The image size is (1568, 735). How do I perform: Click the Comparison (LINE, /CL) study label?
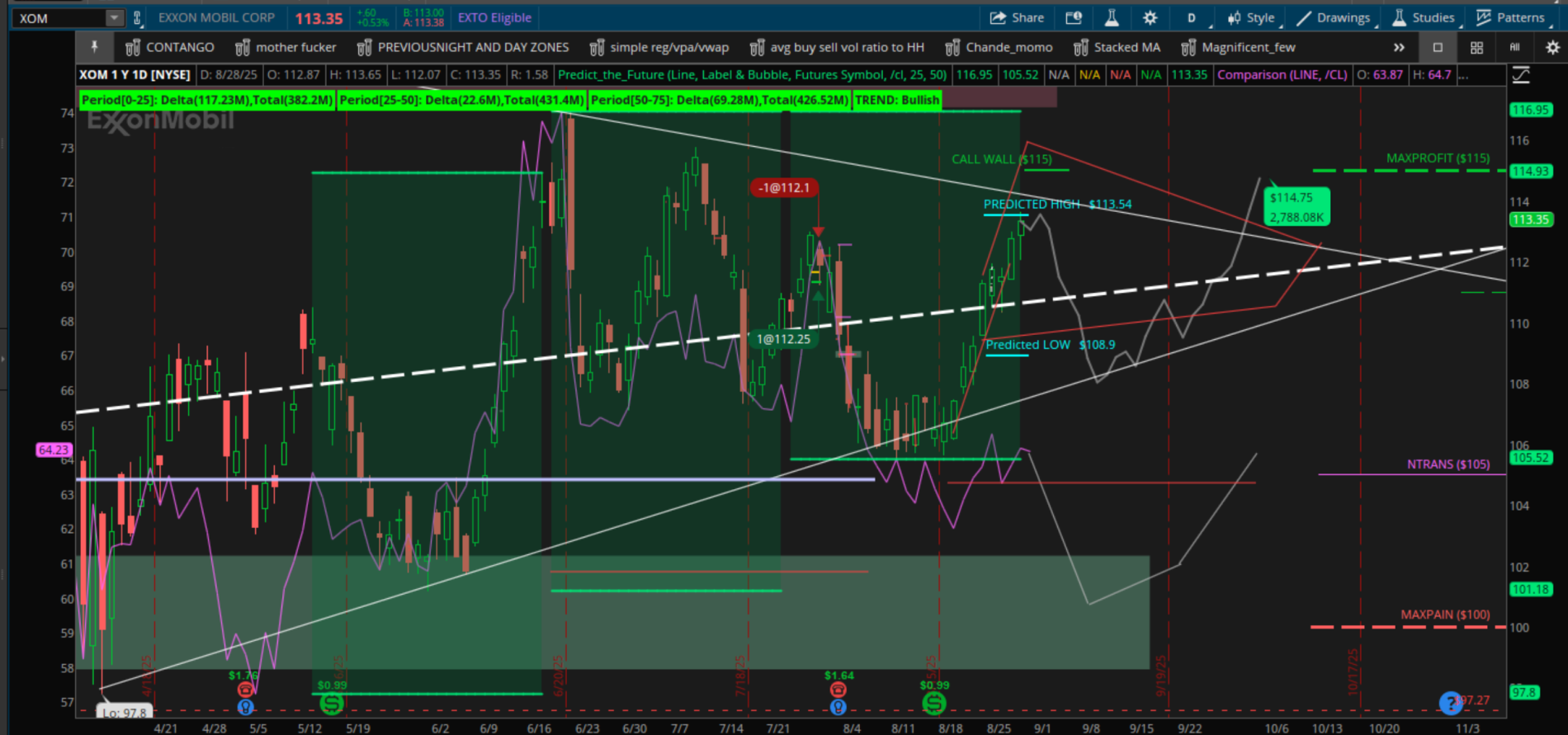coord(1282,75)
